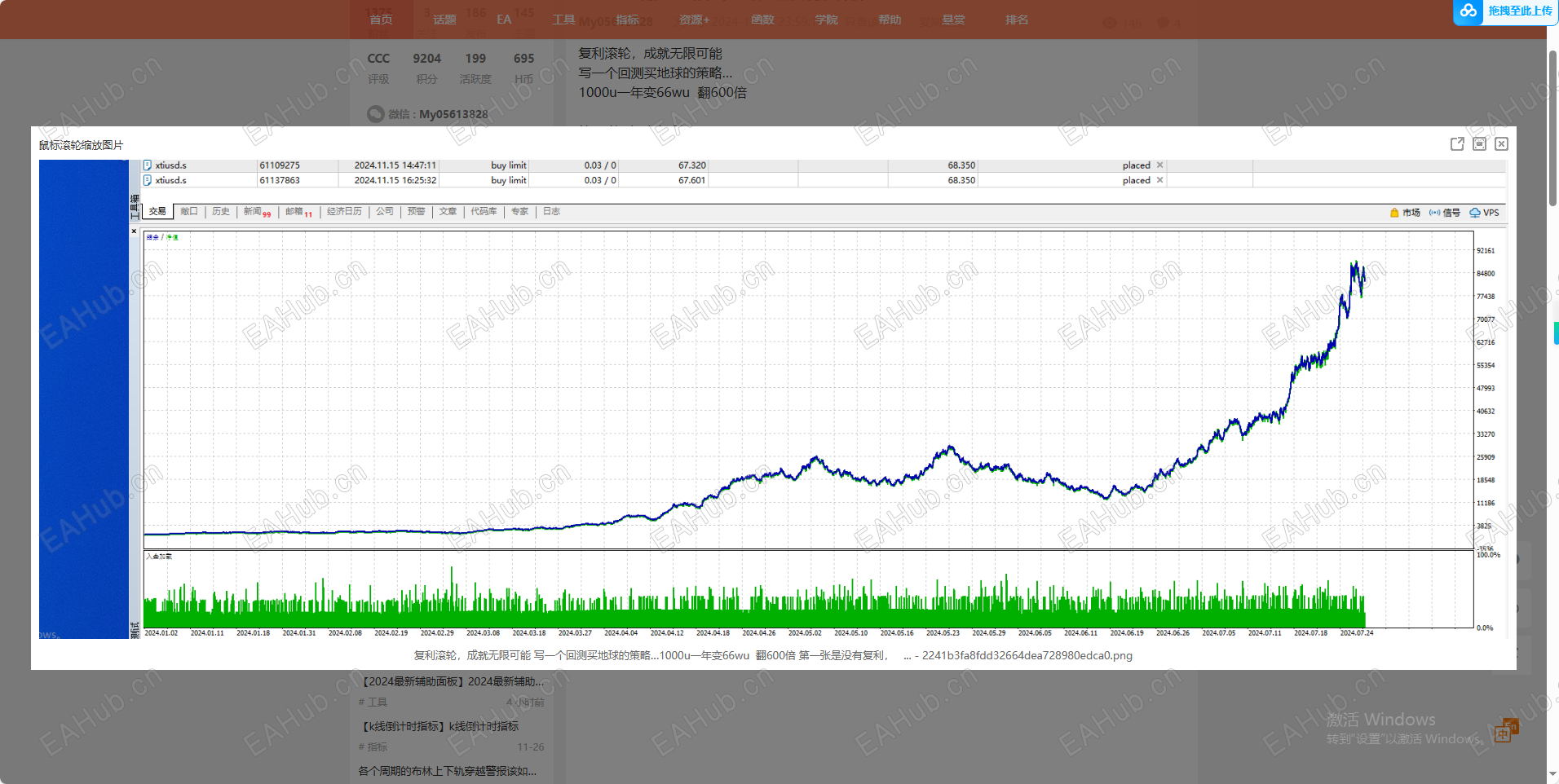Open the 学院 navigation item
Image resolution: width=1559 pixels, height=784 pixels.
tap(826, 20)
